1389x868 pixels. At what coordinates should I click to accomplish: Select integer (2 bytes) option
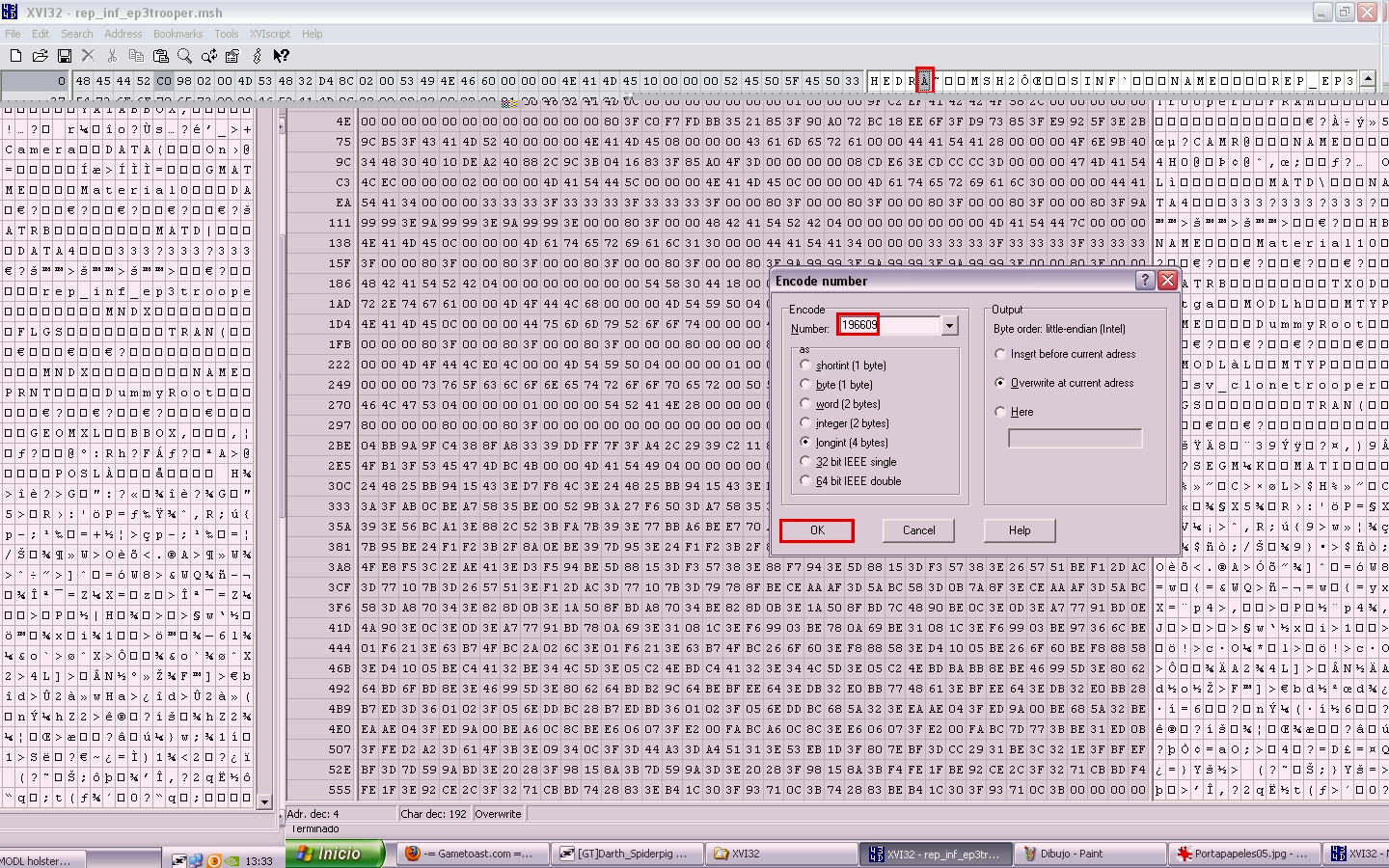pyautogui.click(x=805, y=422)
